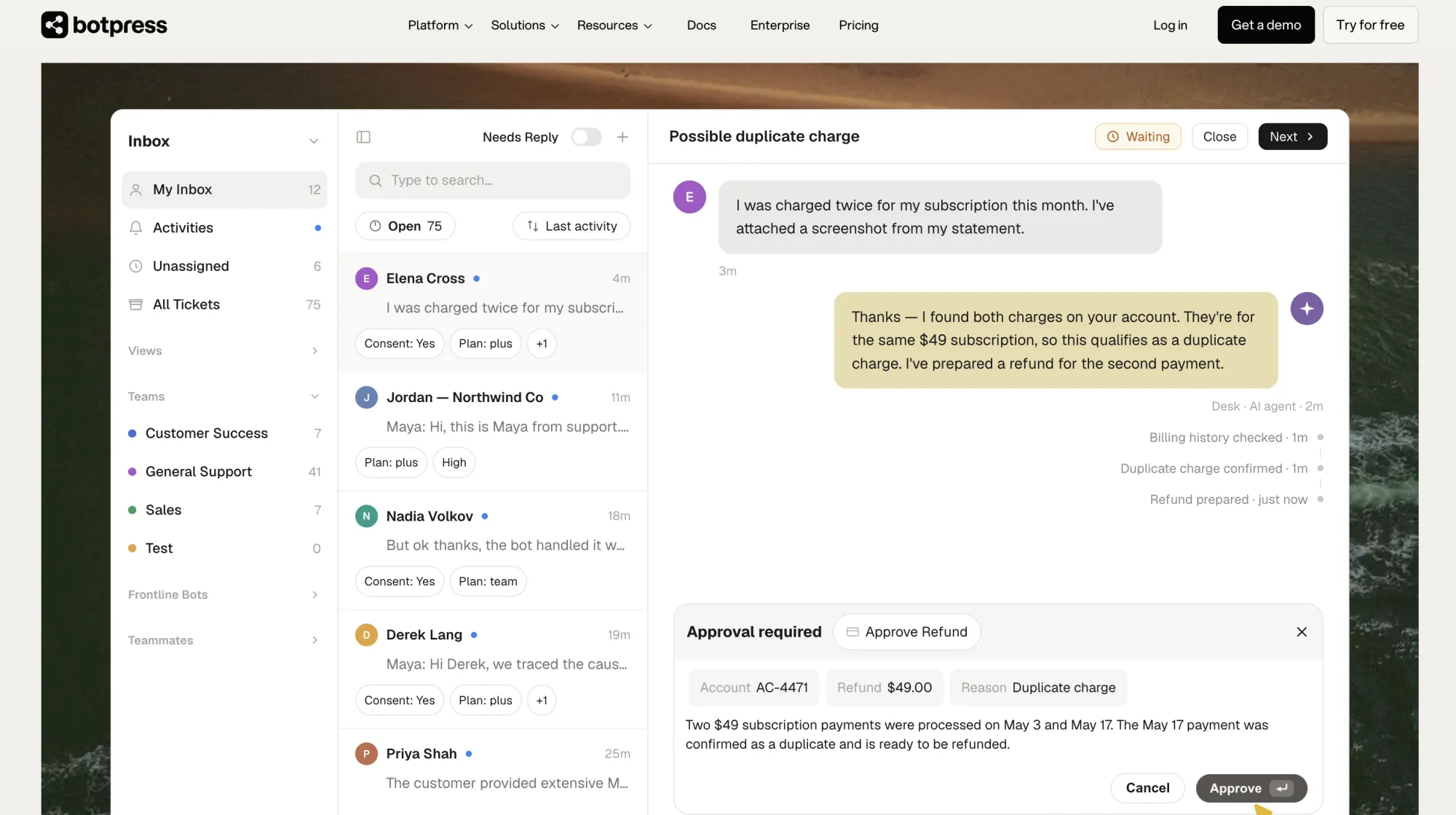Click Jordan's J avatar in the ticket list
The image size is (1456, 815).
[x=366, y=398]
